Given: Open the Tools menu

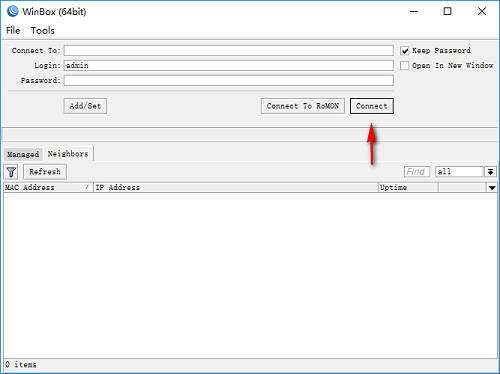Looking at the screenshot, I should coord(43,31).
